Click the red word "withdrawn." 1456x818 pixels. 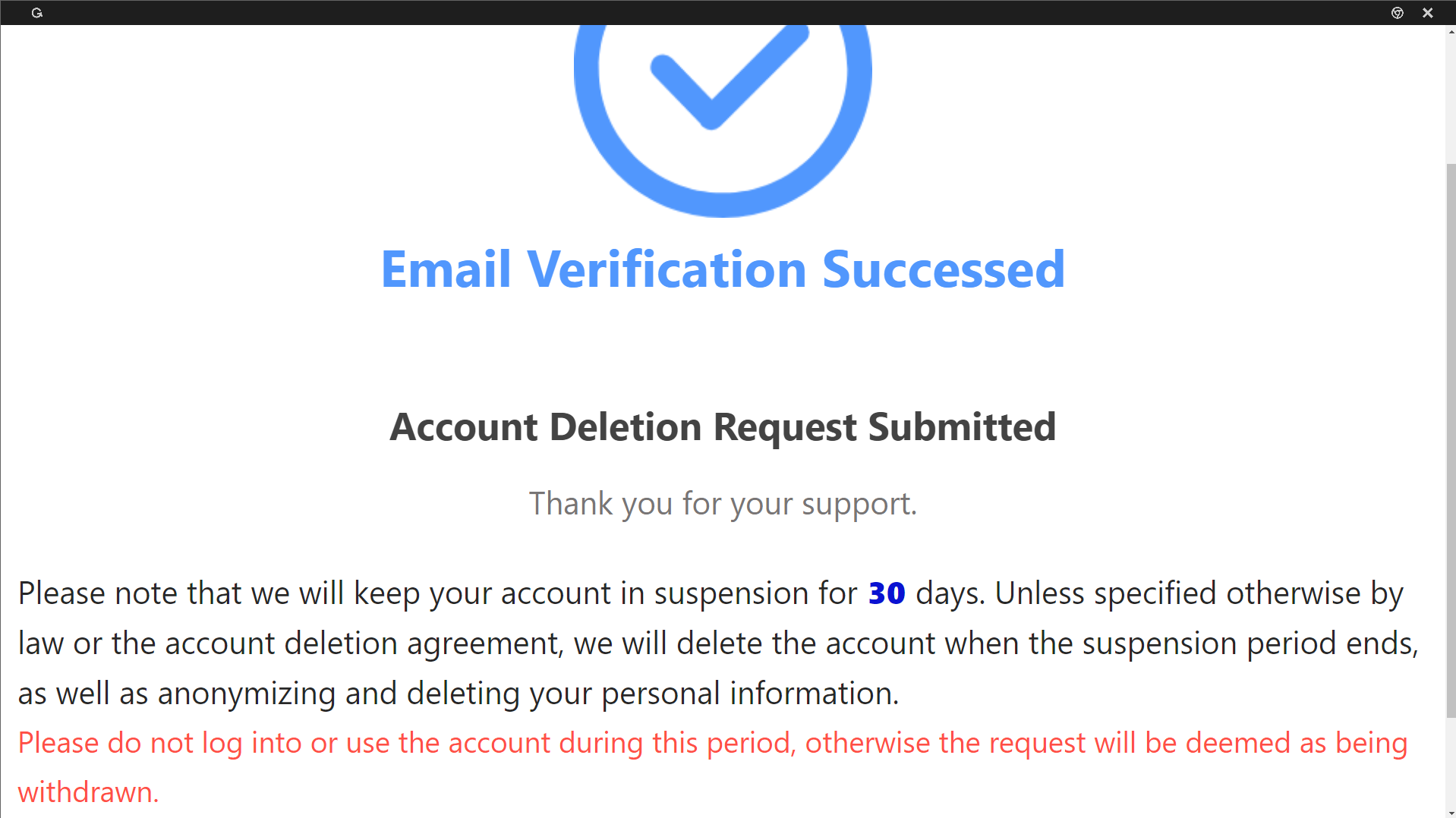coord(88,792)
